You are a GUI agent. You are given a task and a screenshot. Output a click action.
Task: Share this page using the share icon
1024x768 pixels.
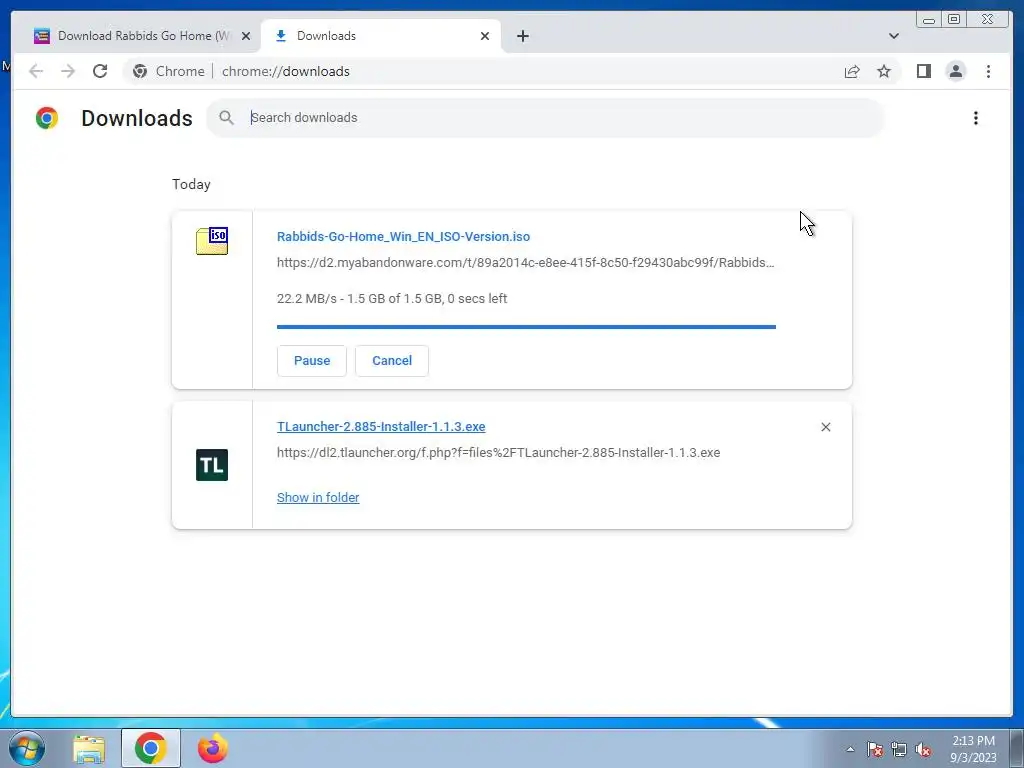[852, 71]
